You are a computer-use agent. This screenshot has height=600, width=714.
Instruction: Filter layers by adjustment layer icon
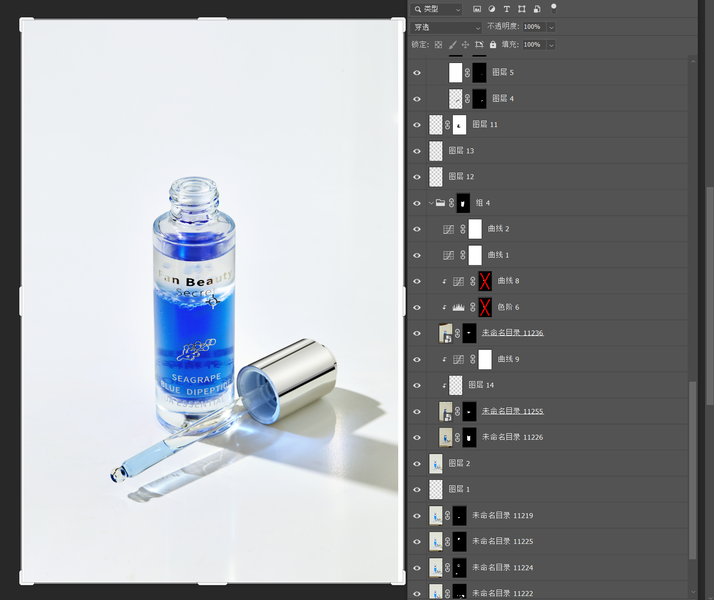(492, 9)
